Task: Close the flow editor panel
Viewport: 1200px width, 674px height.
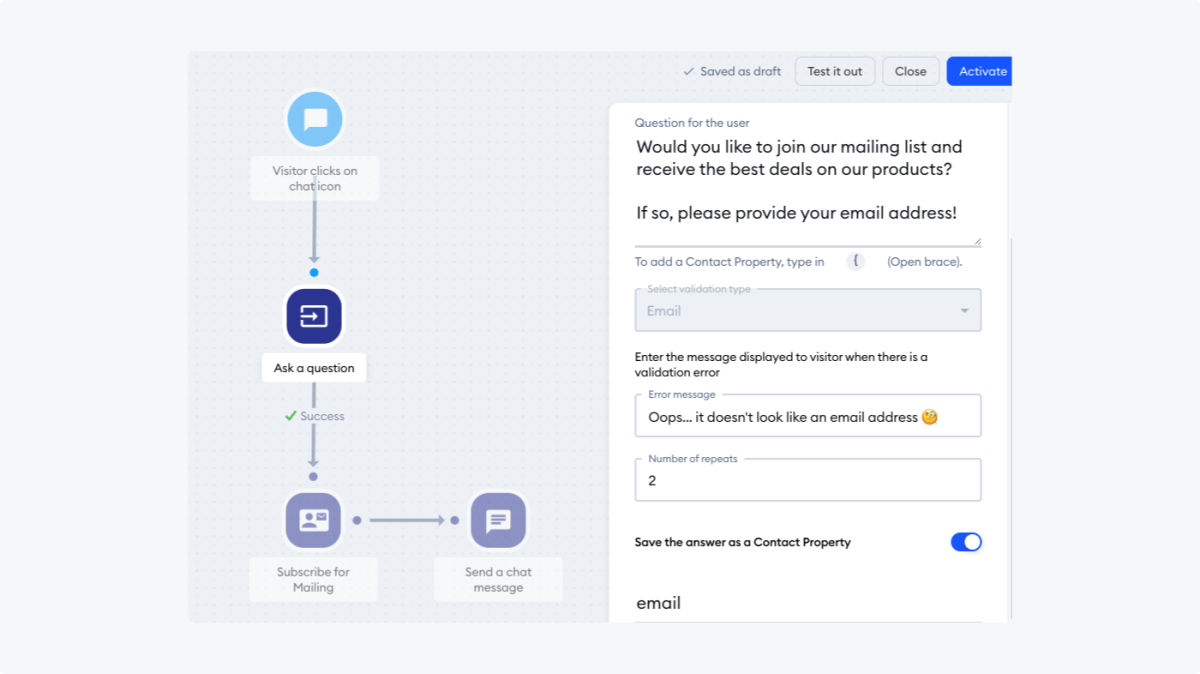Action: (x=910, y=71)
